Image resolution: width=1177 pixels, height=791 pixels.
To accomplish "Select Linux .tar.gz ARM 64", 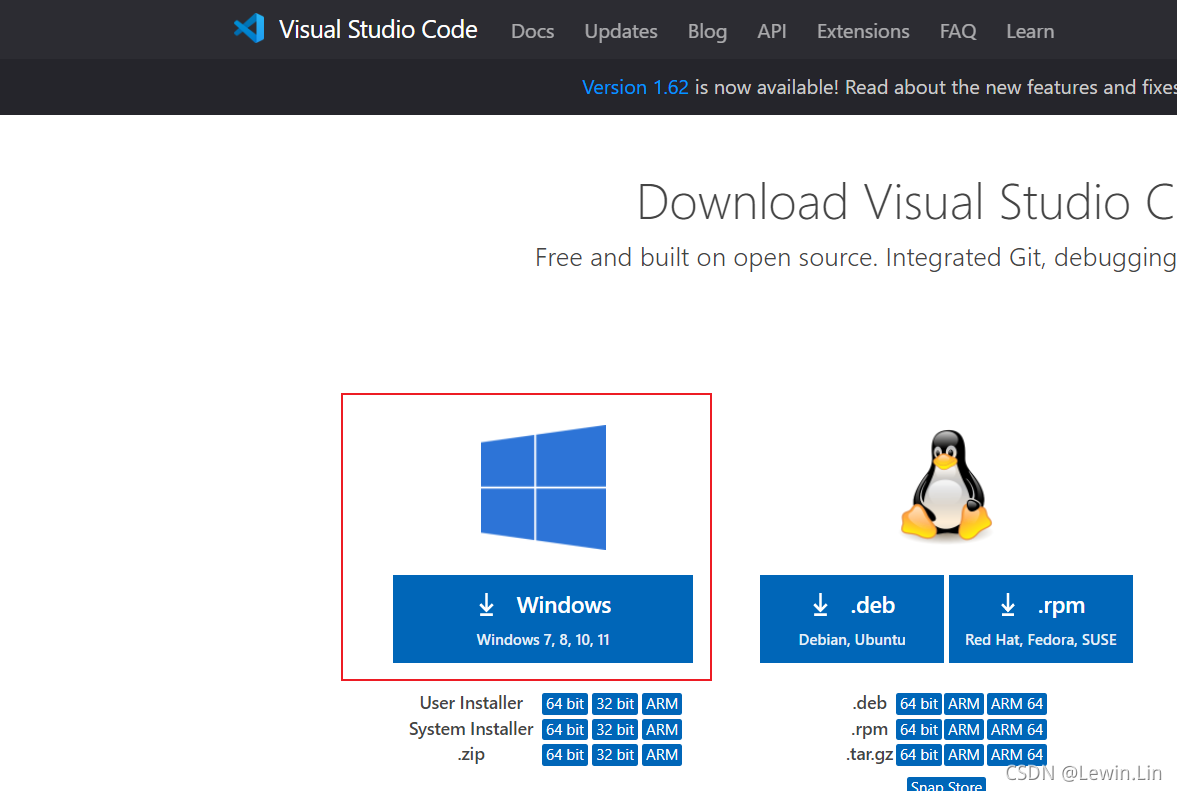I will (x=1016, y=755).
